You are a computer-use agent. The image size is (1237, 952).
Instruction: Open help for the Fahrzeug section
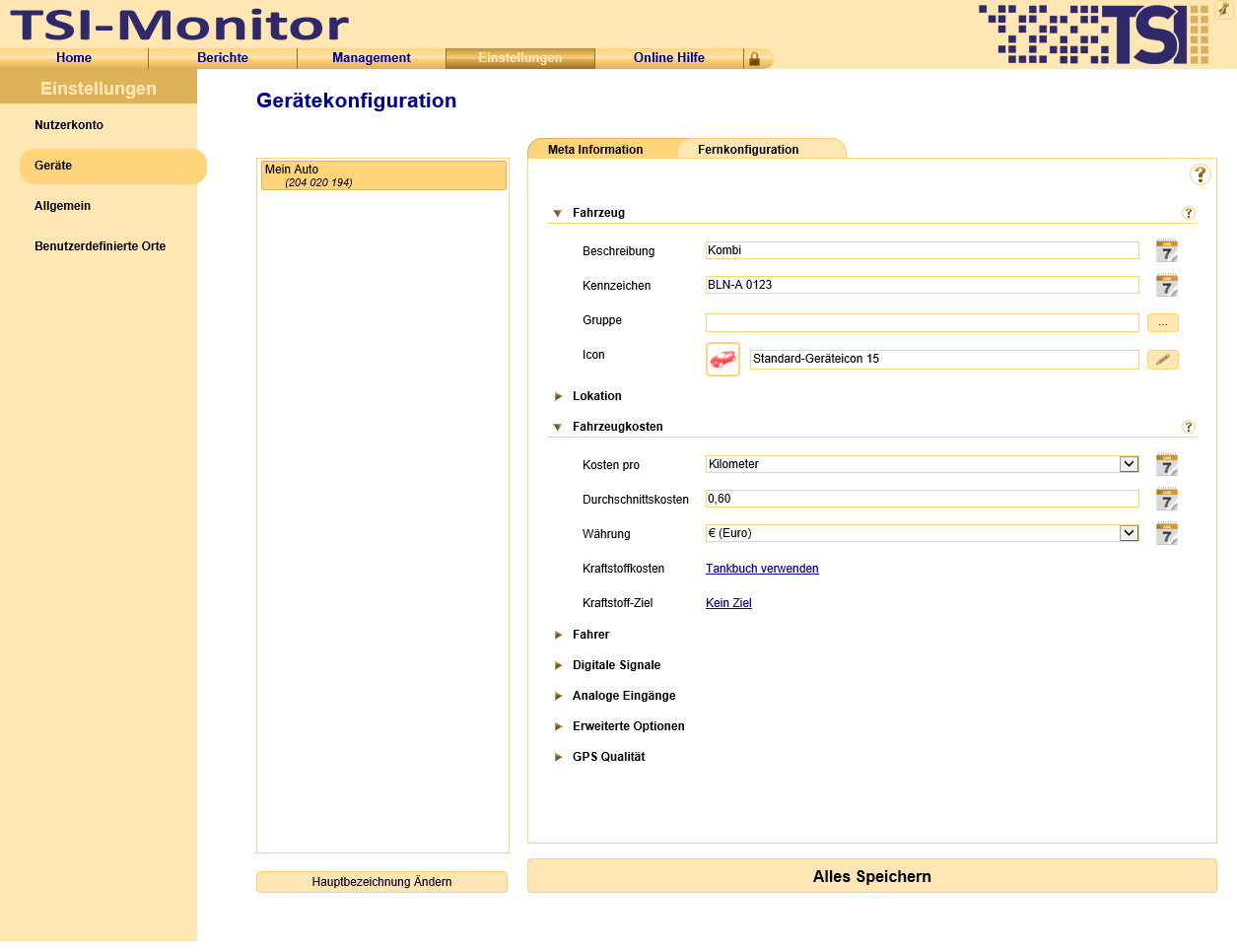1189,213
